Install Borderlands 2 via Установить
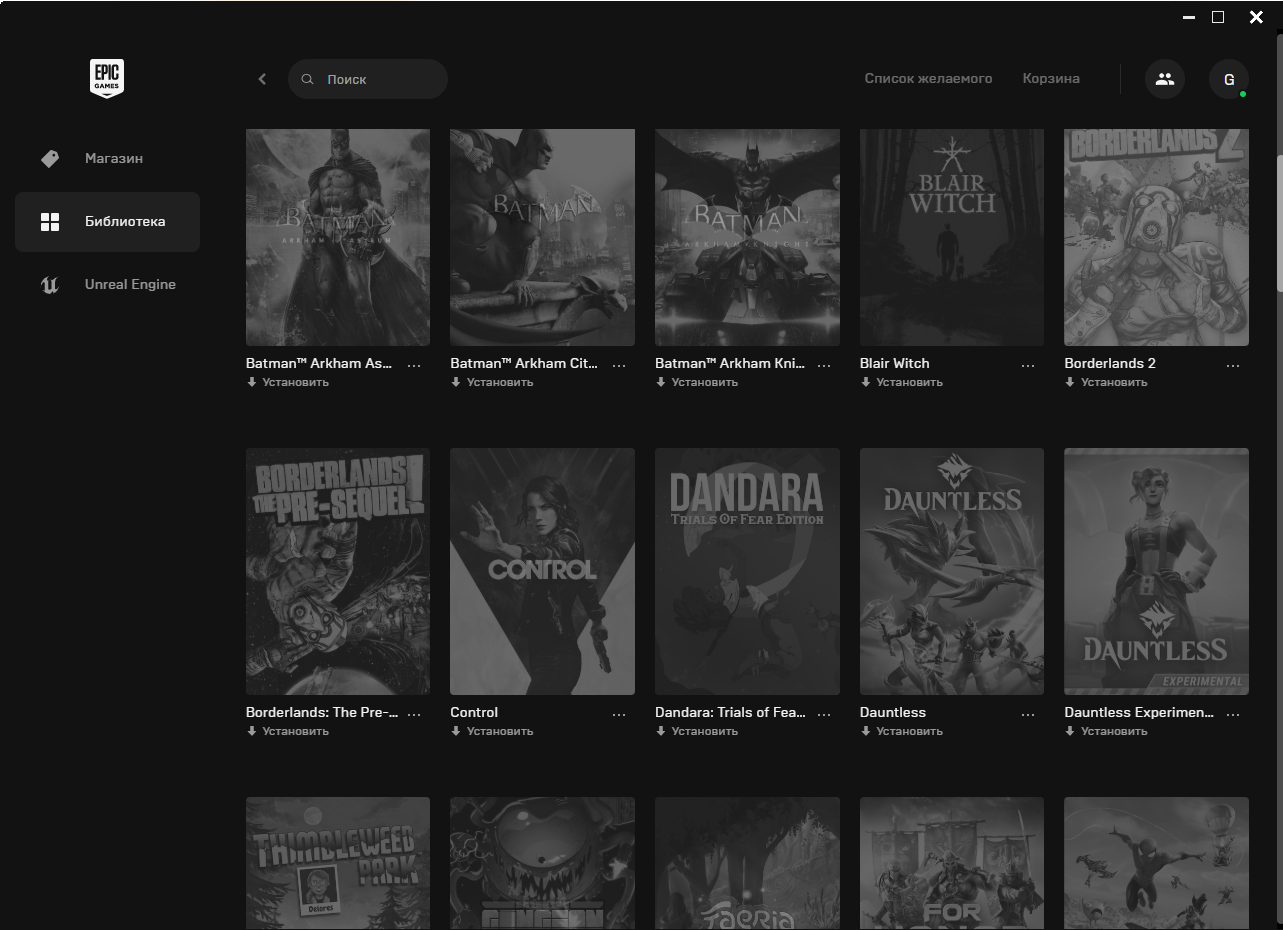Screen dimensions: 1283x930 tap(1106, 382)
